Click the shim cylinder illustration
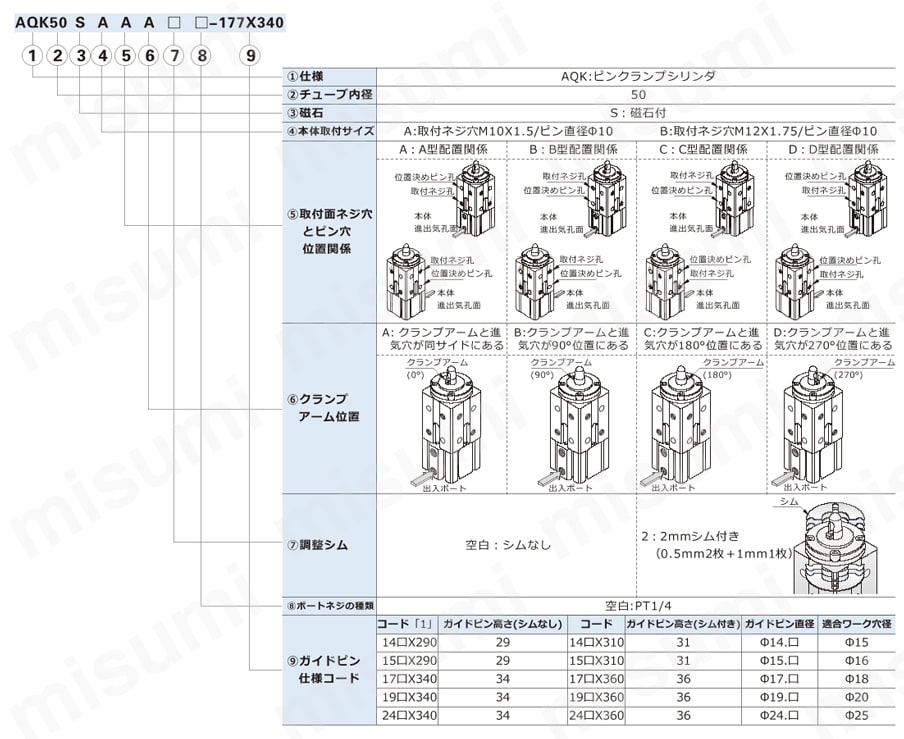This screenshot has width=904, height=739. [x=835, y=549]
